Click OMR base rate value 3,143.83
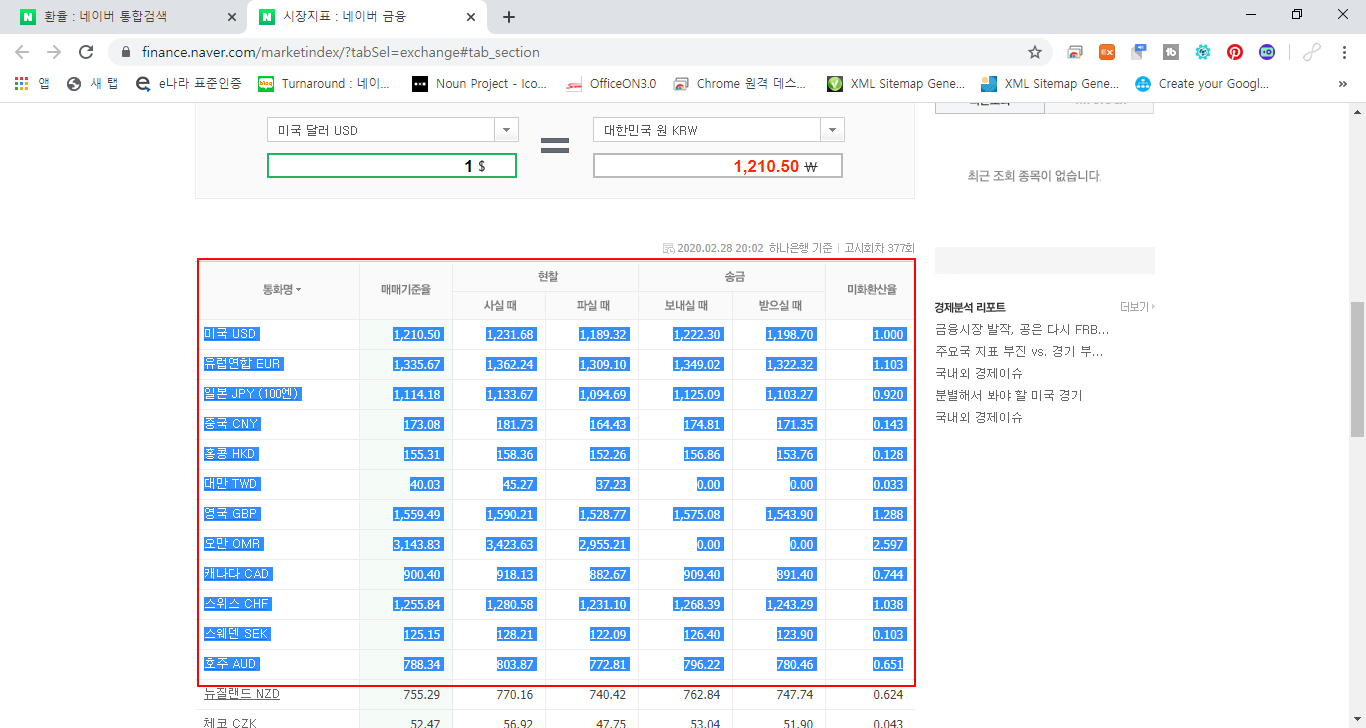 pyautogui.click(x=417, y=544)
